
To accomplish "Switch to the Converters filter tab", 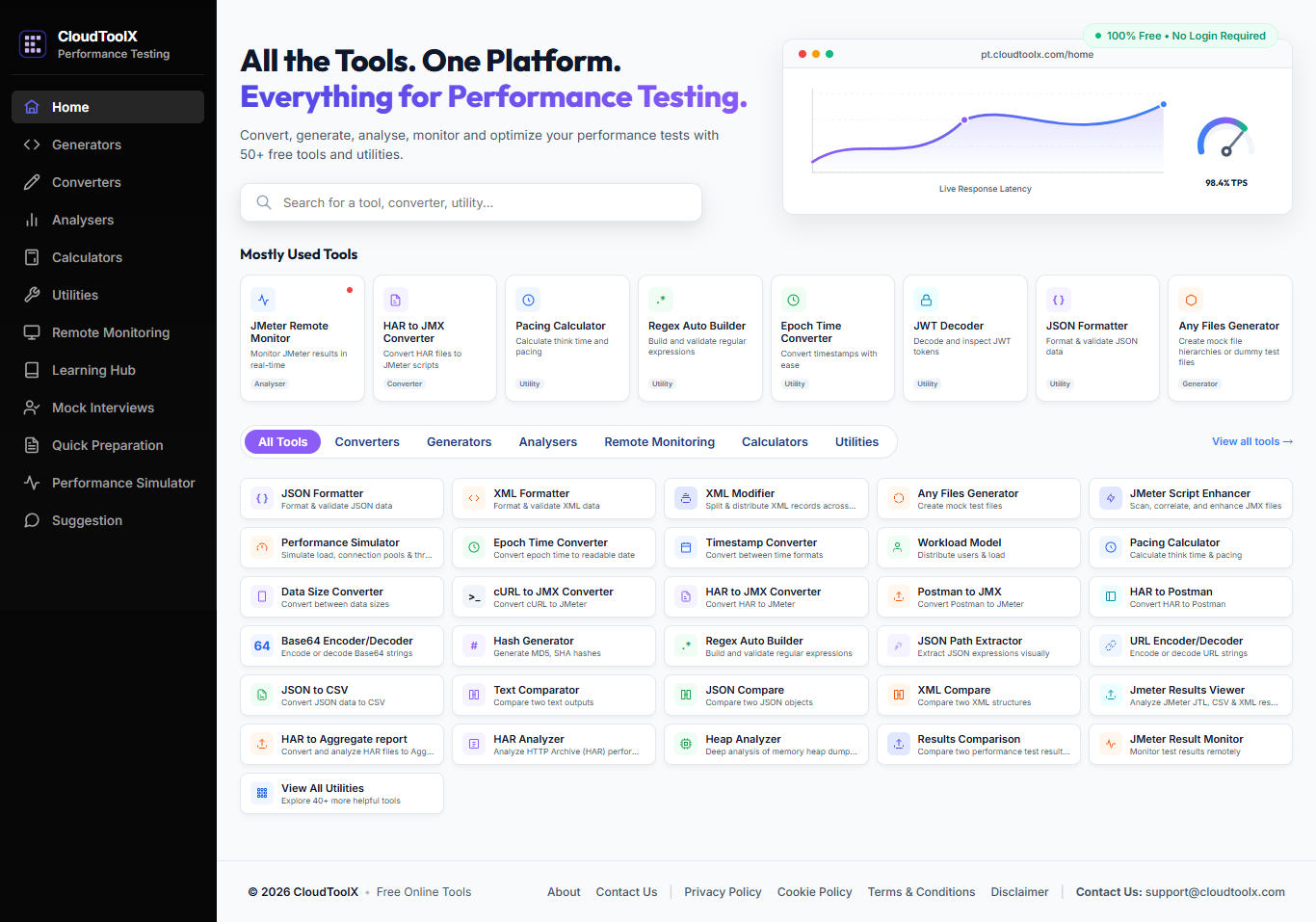I will pyautogui.click(x=367, y=442).
